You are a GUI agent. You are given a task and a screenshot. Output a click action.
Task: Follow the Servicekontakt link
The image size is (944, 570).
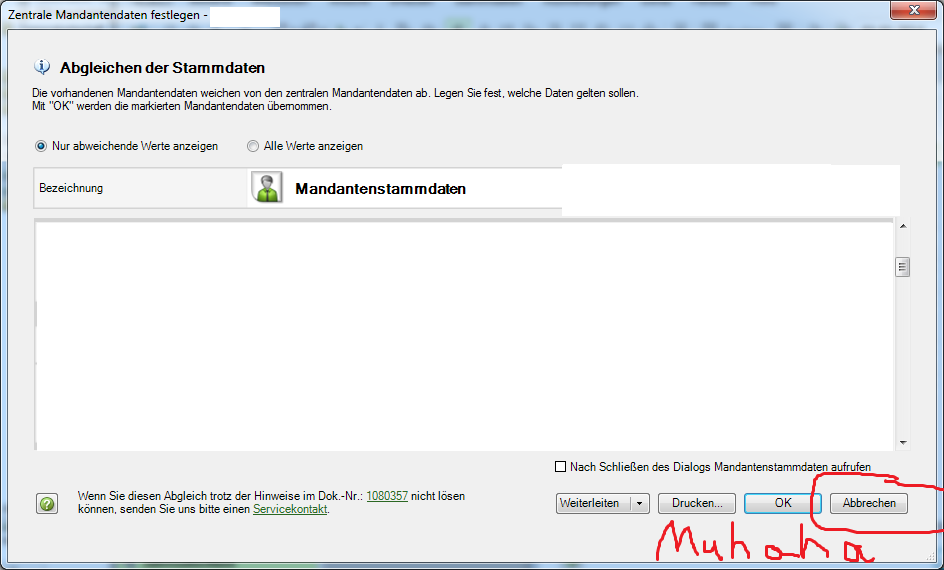pyautogui.click(x=289, y=509)
